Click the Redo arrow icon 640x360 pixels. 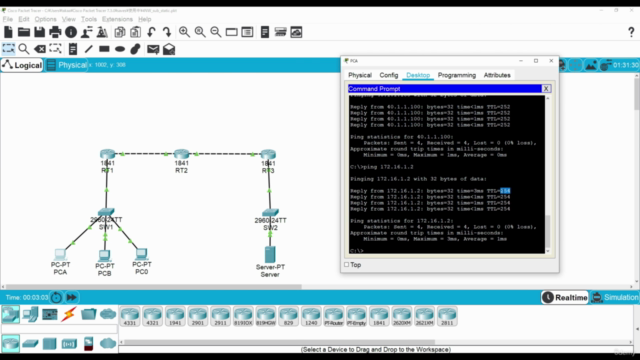[x=167, y=32]
